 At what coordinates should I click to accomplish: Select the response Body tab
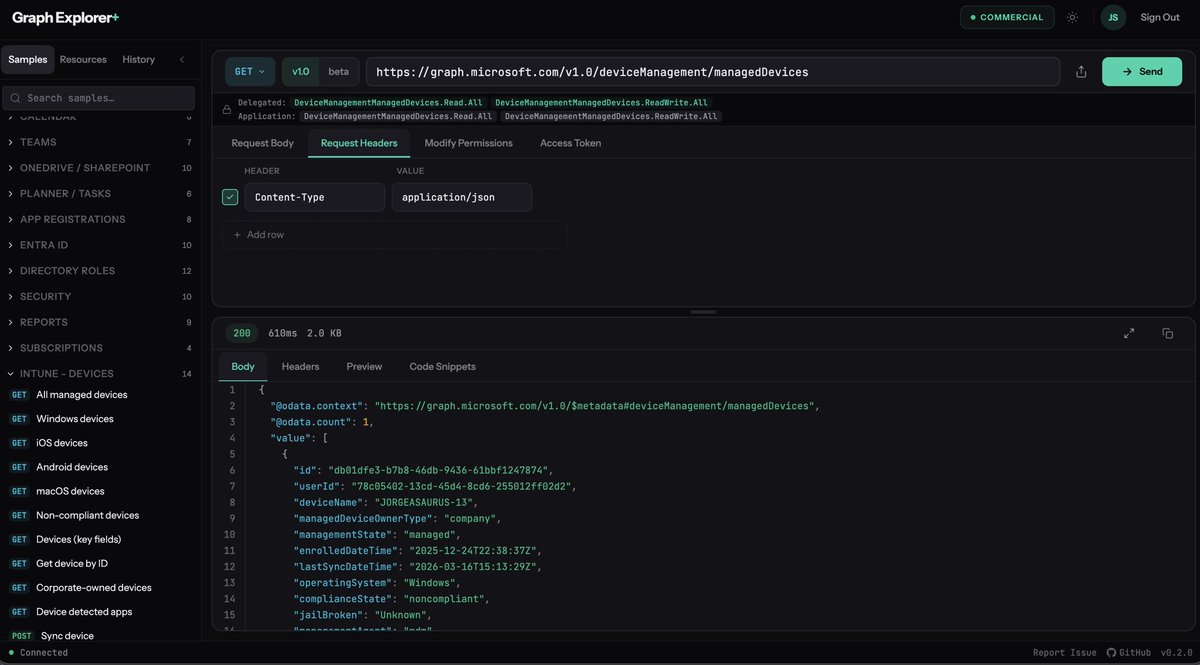[243, 367]
